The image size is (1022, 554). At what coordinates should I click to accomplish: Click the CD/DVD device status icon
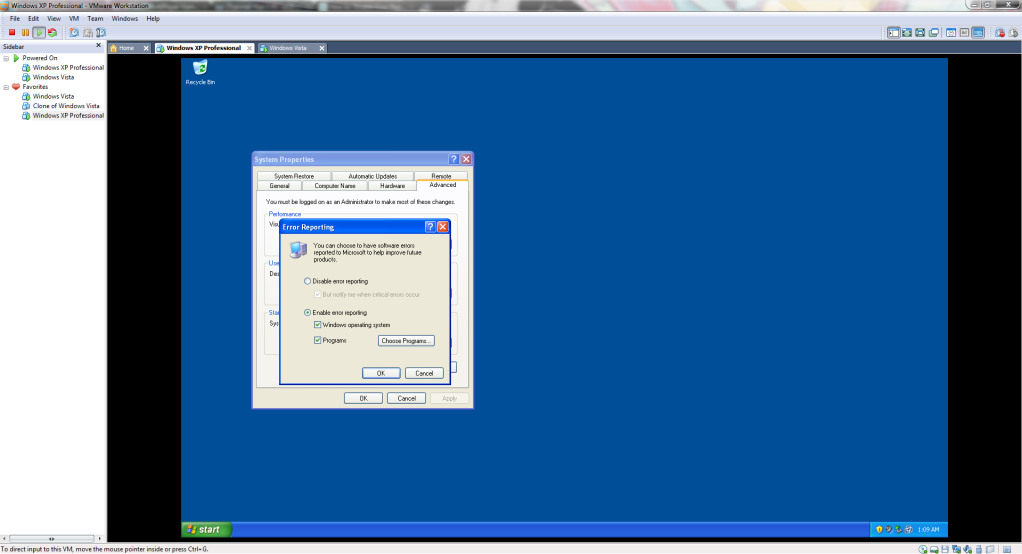coord(923,549)
